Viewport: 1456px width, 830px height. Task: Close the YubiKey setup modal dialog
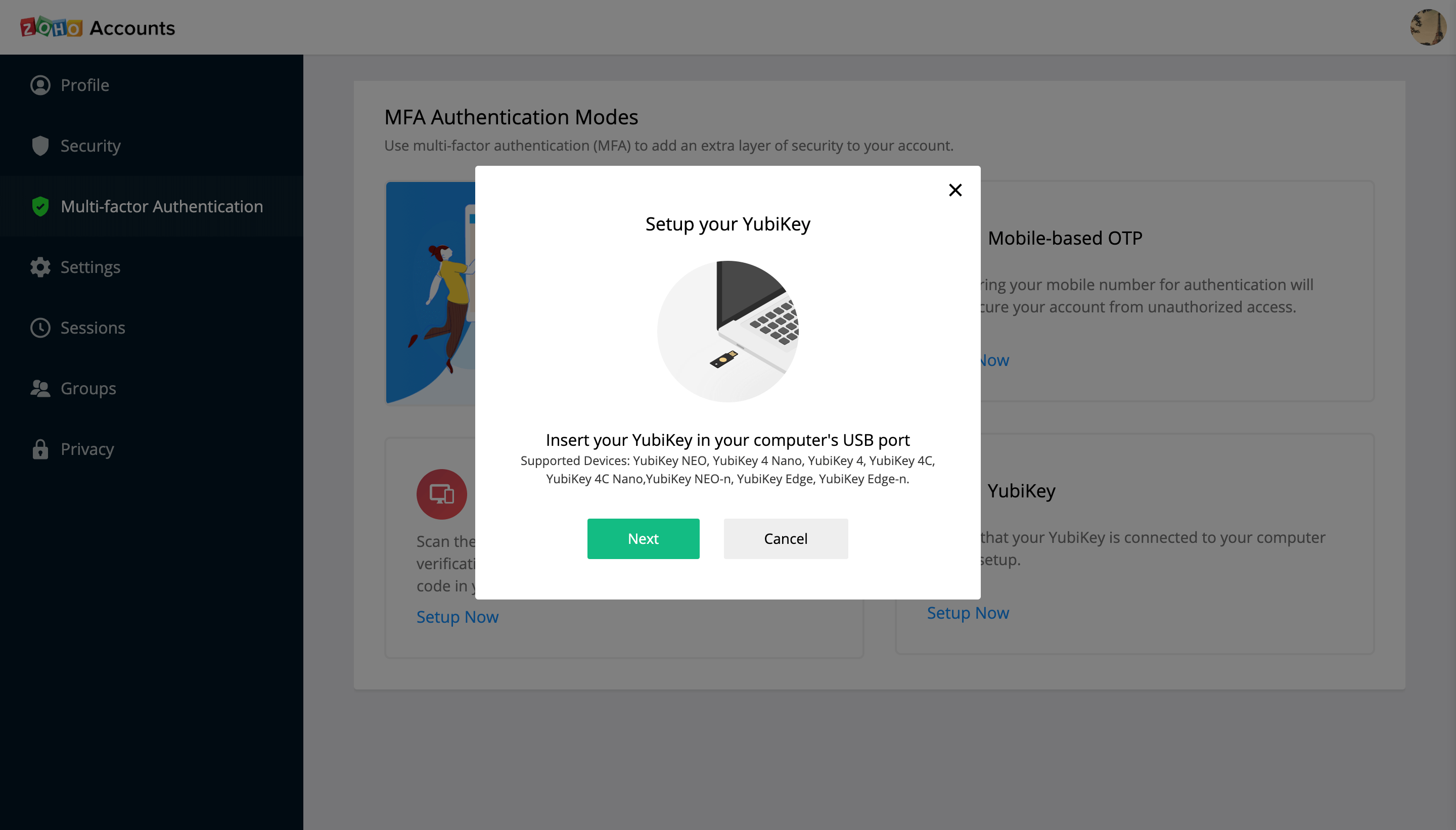955,190
